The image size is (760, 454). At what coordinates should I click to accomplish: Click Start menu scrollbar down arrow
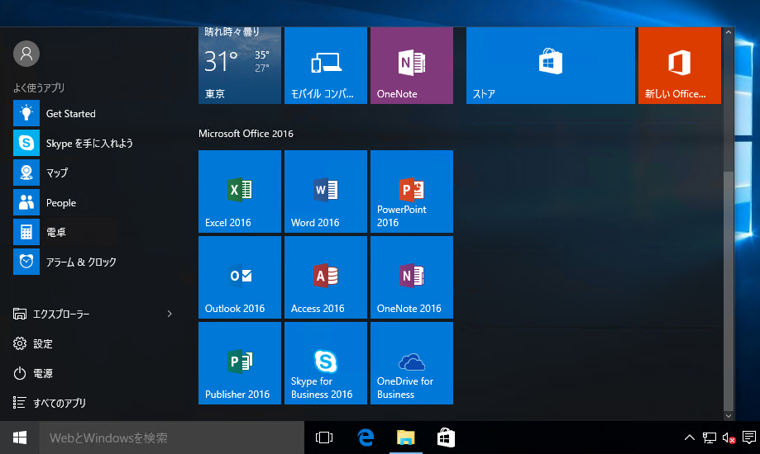pyautogui.click(x=728, y=415)
